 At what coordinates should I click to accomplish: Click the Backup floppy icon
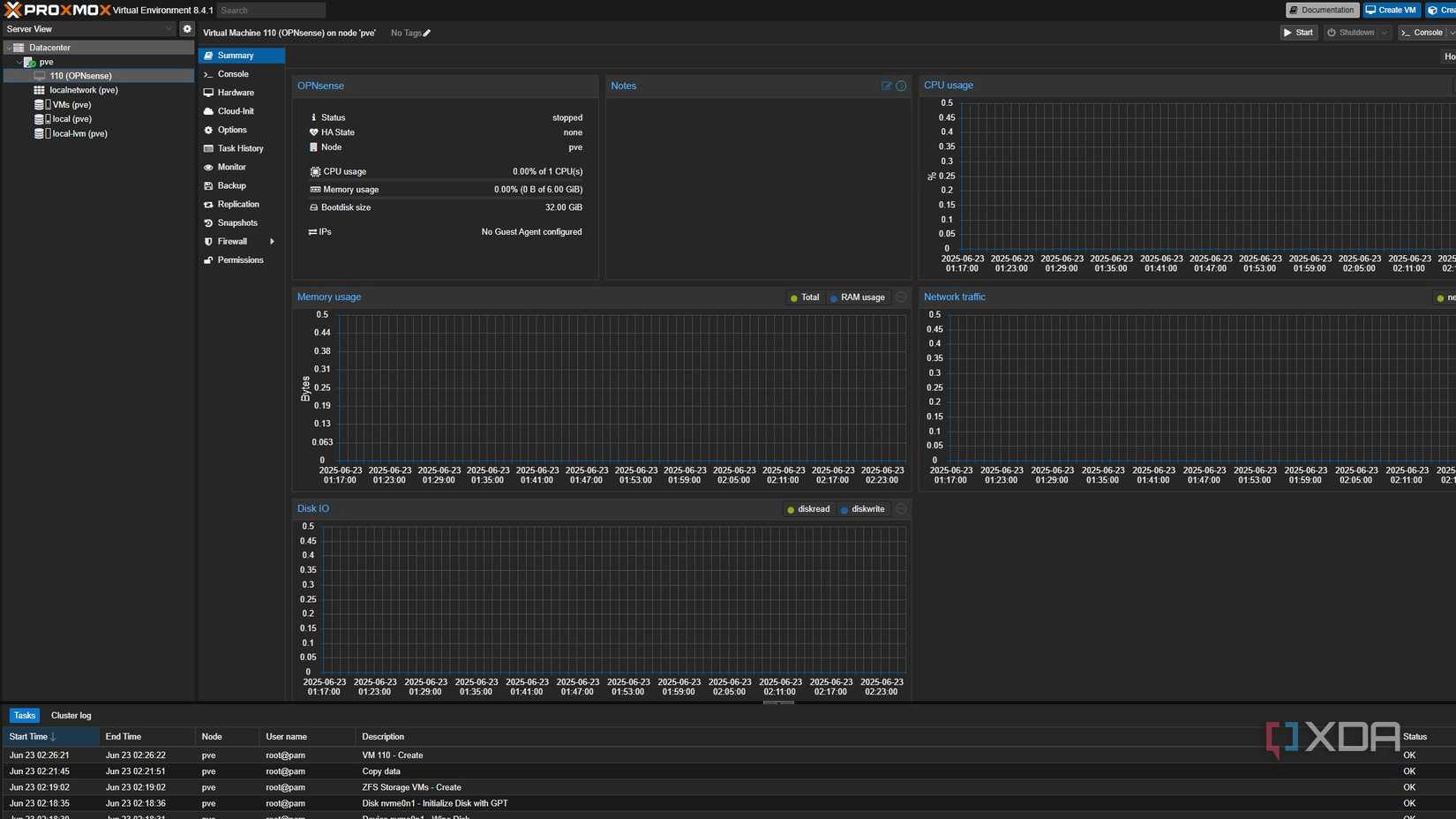pyautogui.click(x=208, y=185)
